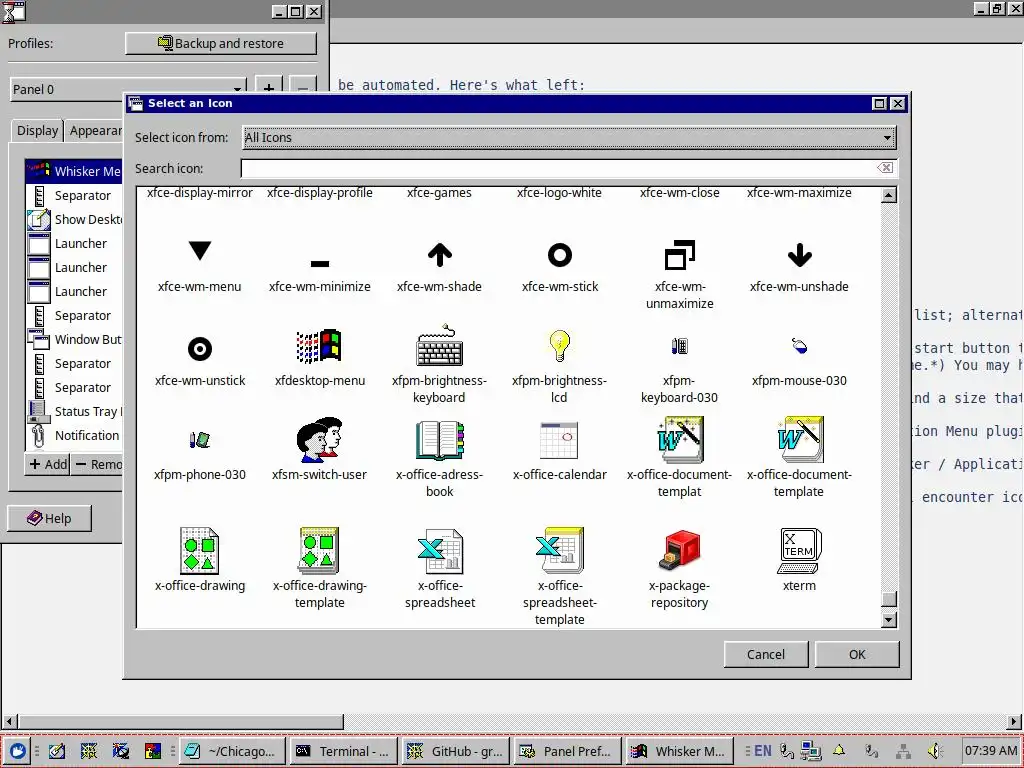The image size is (1024, 768).
Task: Switch to ~/Chicago... taskbar window
Action: 231,751
